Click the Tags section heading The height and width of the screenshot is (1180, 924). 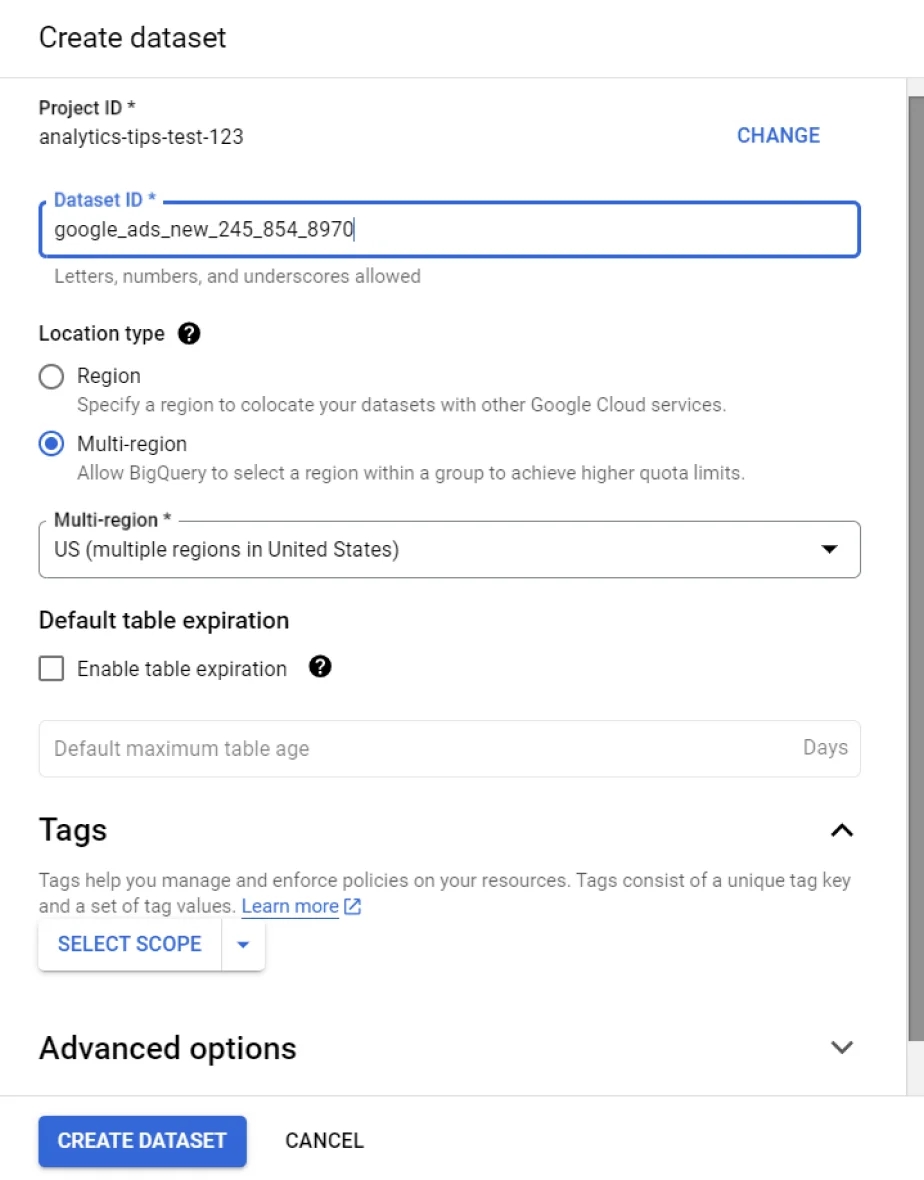tap(73, 830)
